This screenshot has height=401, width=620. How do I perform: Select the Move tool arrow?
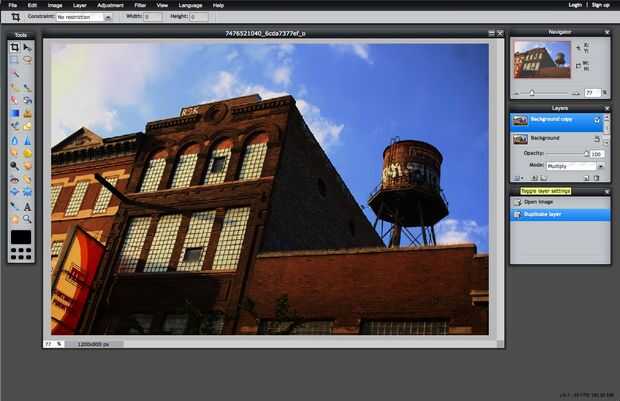pos(27,47)
